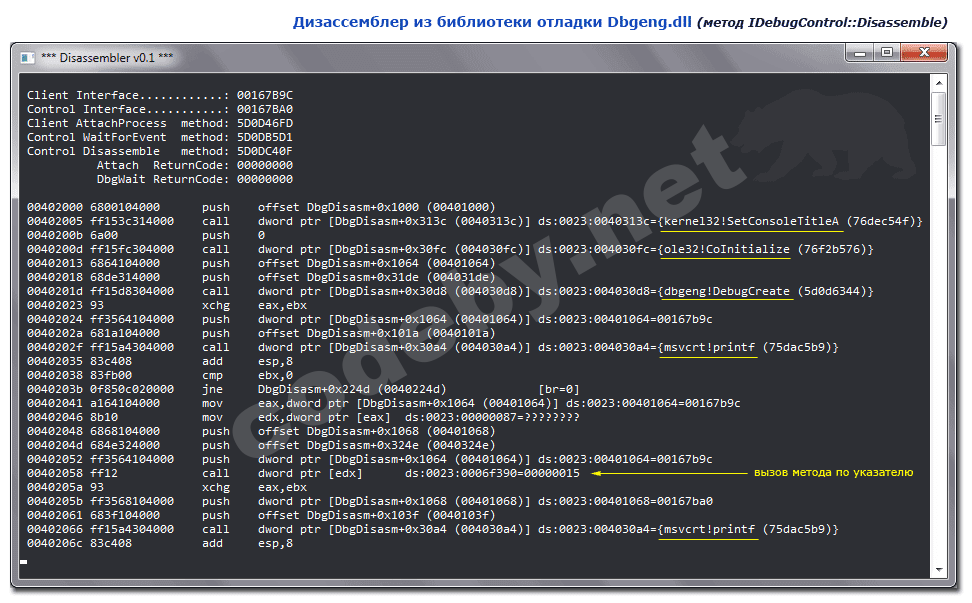Image resolution: width=972 pixels, height=603 pixels.
Task: Click the 'add esp,8' line at 00402035
Action: [x=160, y=361]
